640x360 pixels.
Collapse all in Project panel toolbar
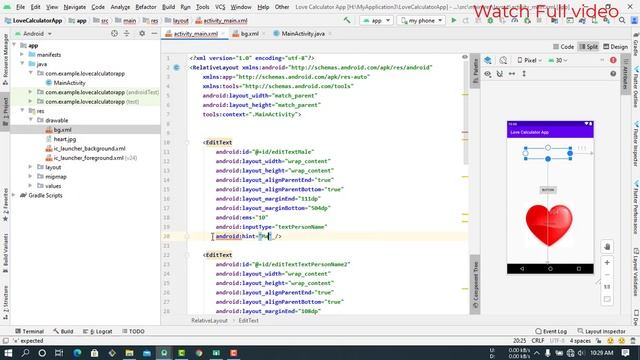(127, 33)
